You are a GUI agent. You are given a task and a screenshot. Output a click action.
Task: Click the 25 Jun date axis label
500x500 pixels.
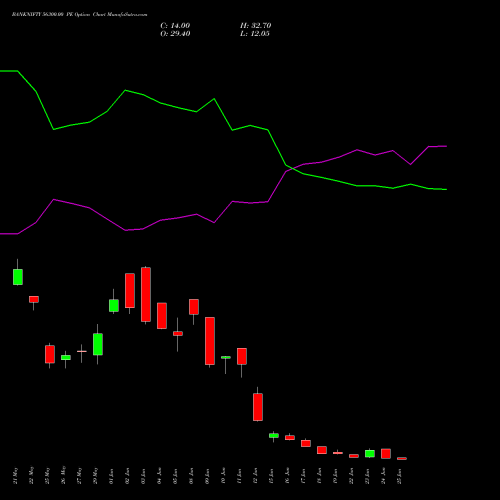[399, 476]
